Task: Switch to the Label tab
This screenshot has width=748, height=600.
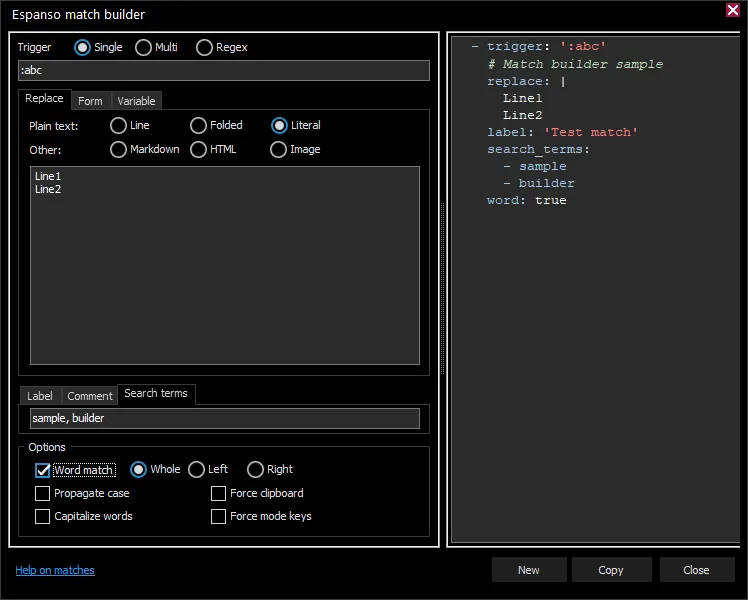Action: pos(40,396)
